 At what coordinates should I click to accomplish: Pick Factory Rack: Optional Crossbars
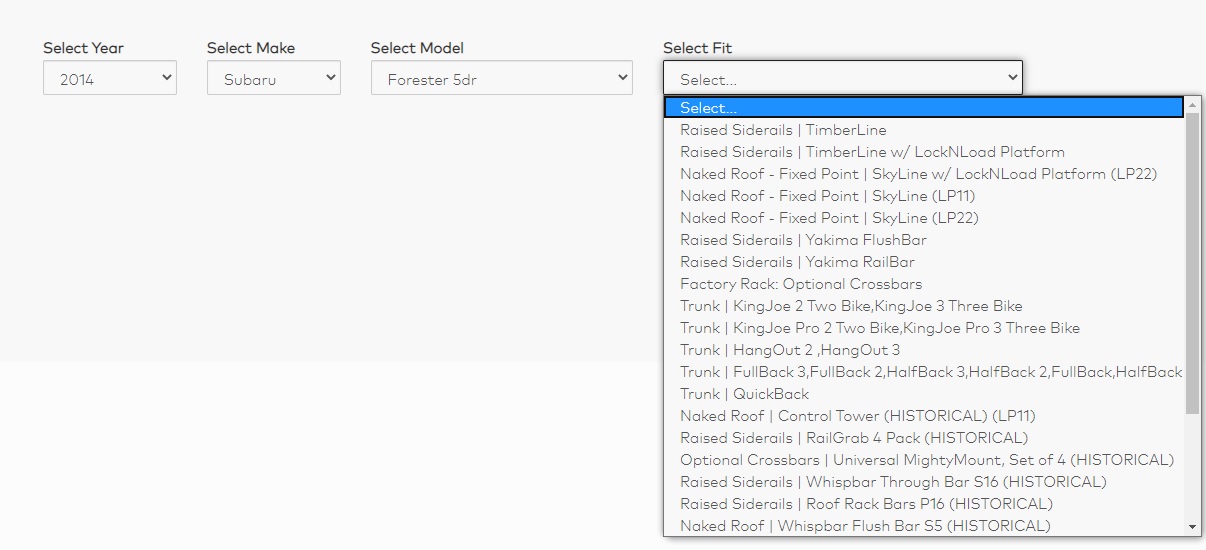tap(924, 284)
